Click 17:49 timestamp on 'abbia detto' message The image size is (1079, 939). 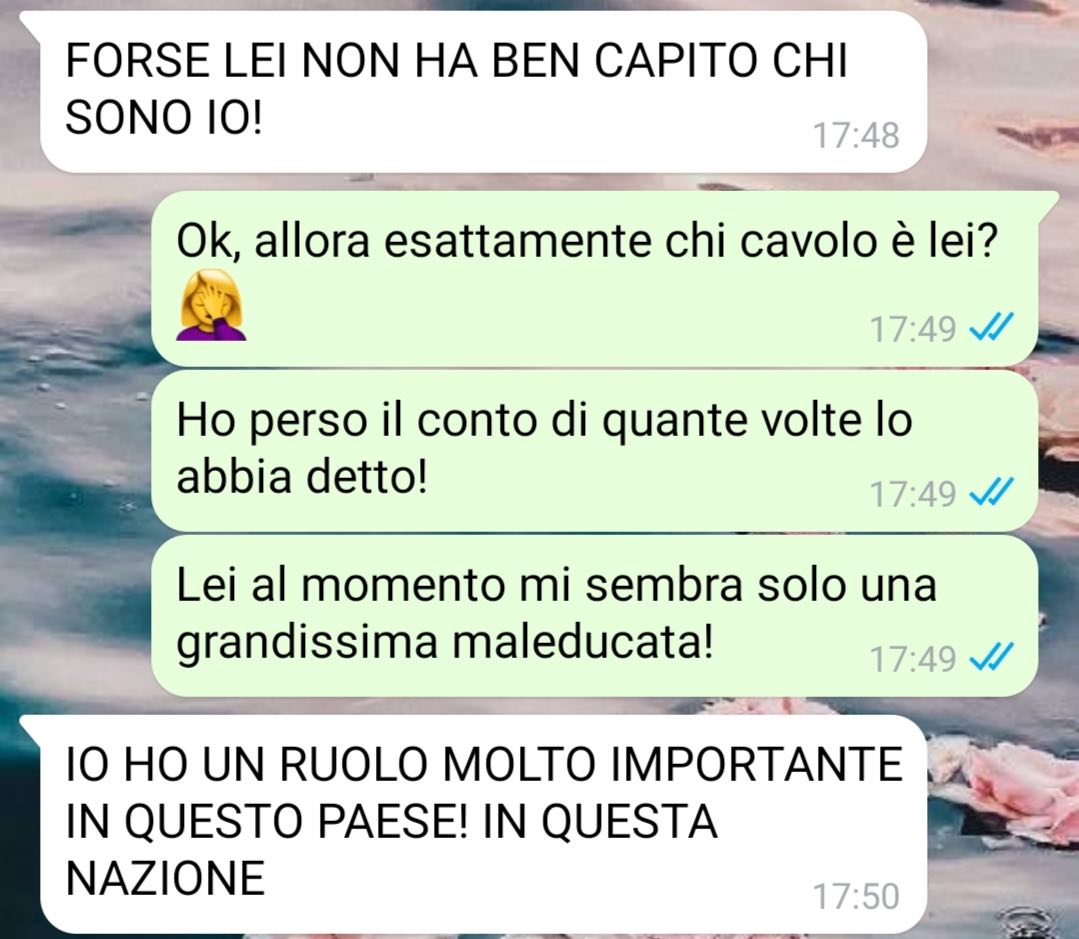[x=913, y=494]
